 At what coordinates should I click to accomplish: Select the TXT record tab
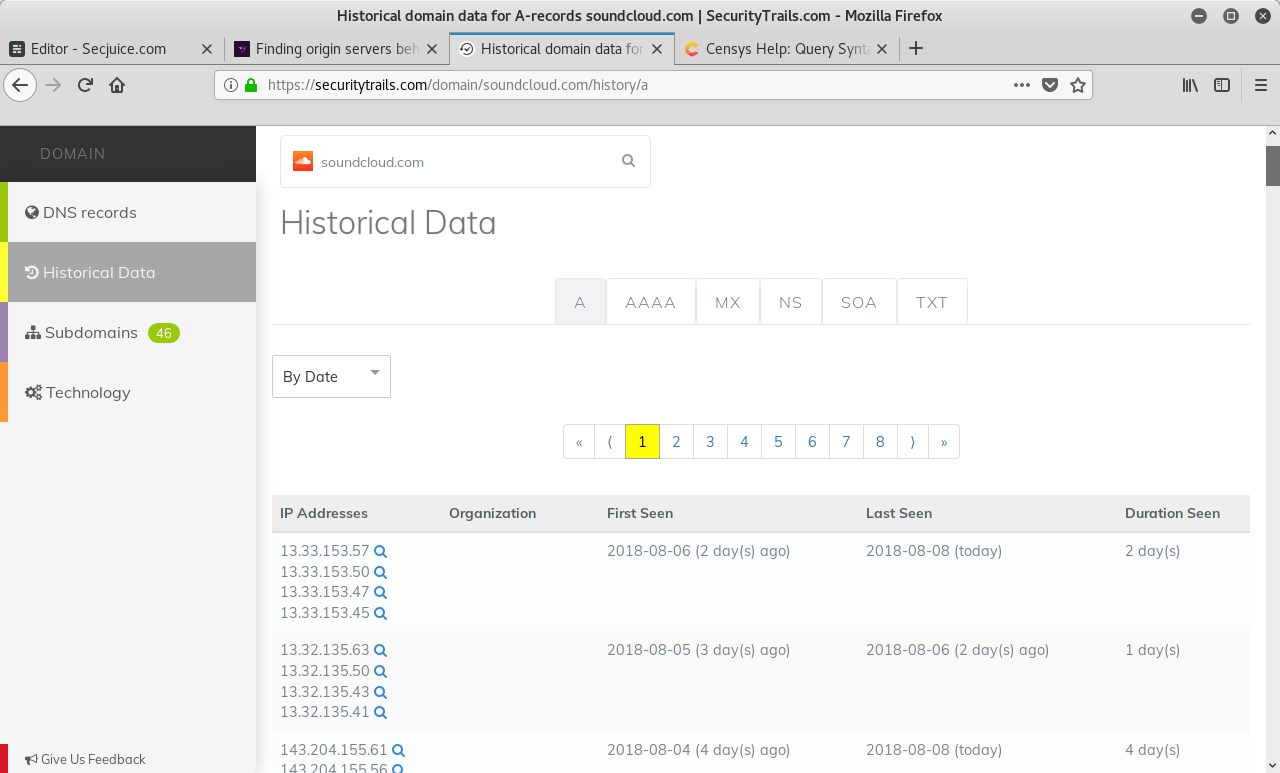pos(932,302)
